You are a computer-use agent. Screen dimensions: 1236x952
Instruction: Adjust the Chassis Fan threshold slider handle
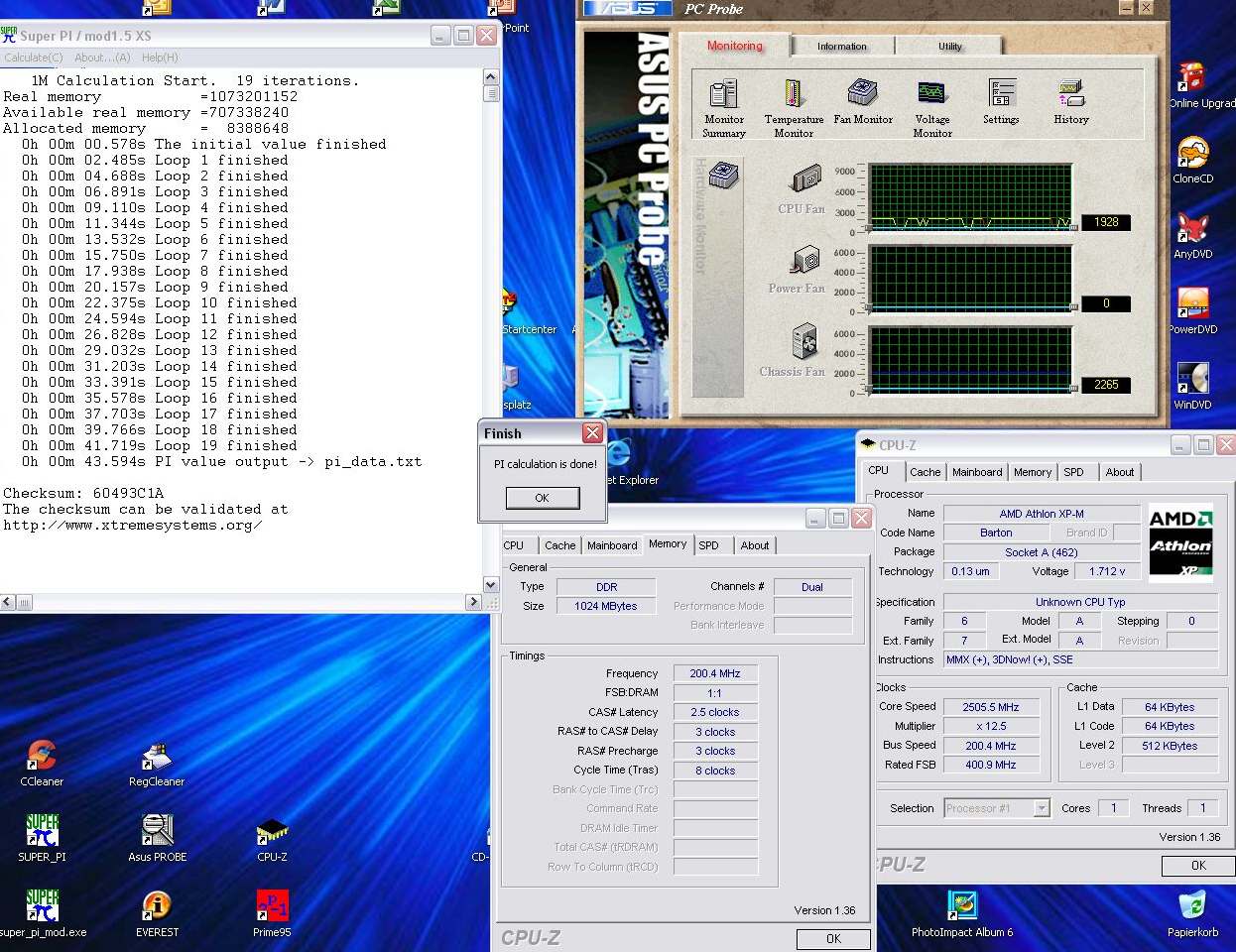[1074, 390]
